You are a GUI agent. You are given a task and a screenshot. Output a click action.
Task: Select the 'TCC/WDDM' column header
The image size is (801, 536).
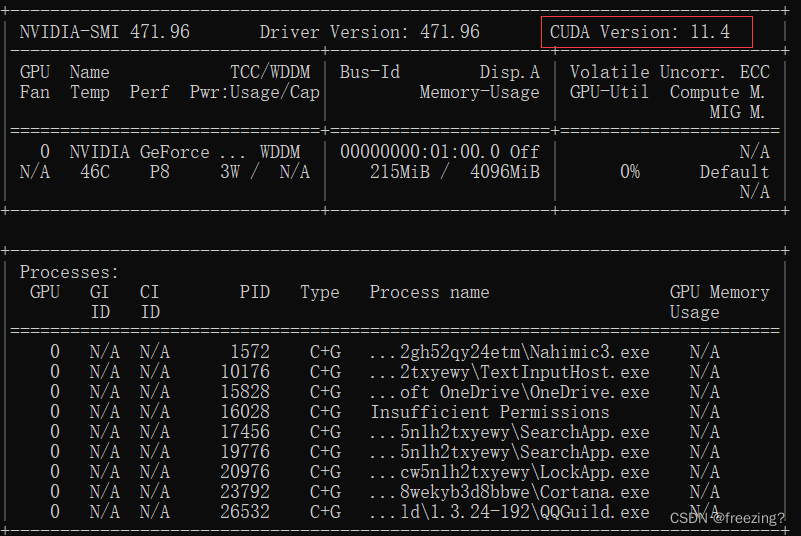[x=270, y=72]
